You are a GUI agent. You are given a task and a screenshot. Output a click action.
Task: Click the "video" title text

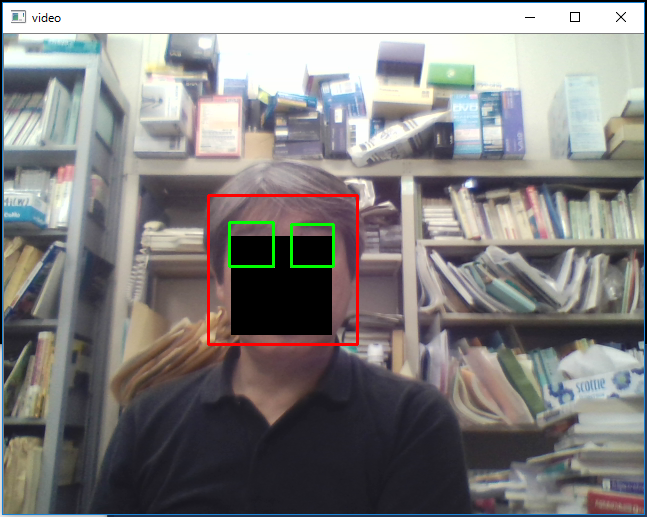(46, 17)
